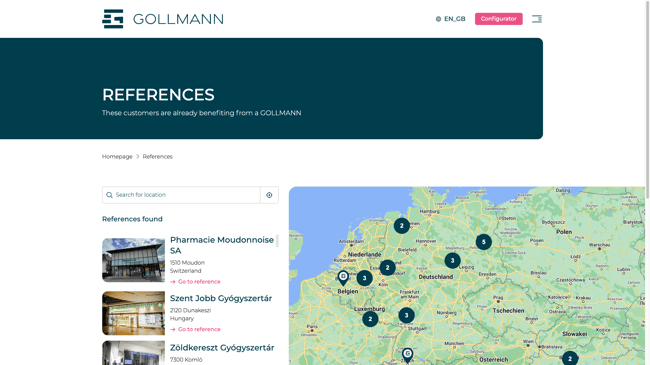Viewport: 650px width, 365px height.
Task: Go to reference for Pharmacie Moudonnoise
Action: coord(195,282)
